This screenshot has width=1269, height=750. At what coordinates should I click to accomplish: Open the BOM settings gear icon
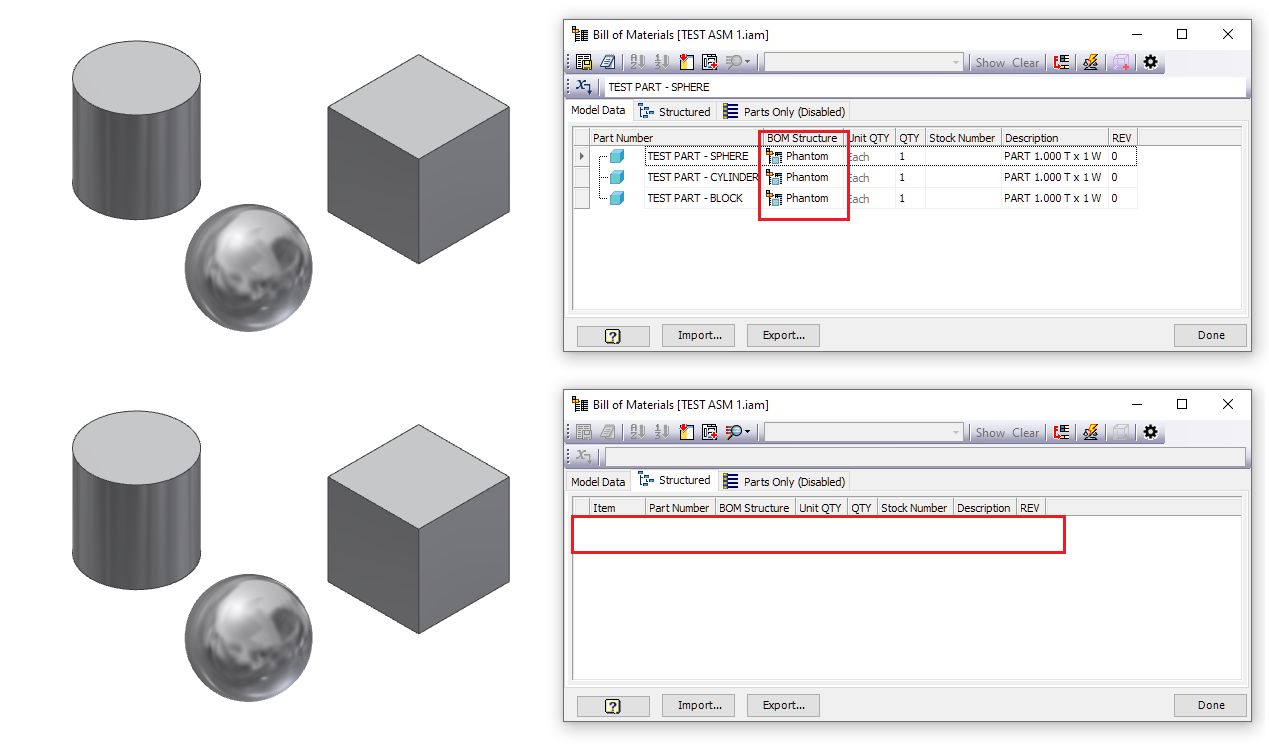coord(1150,62)
